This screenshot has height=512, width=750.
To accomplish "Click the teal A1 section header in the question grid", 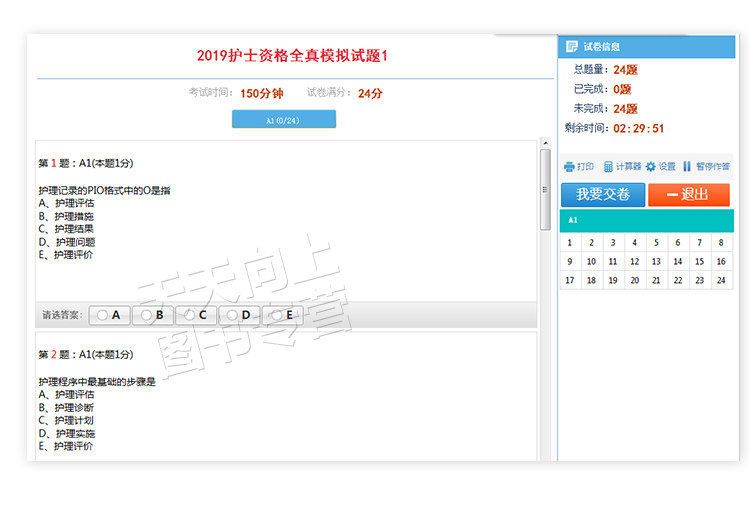I will point(647,221).
